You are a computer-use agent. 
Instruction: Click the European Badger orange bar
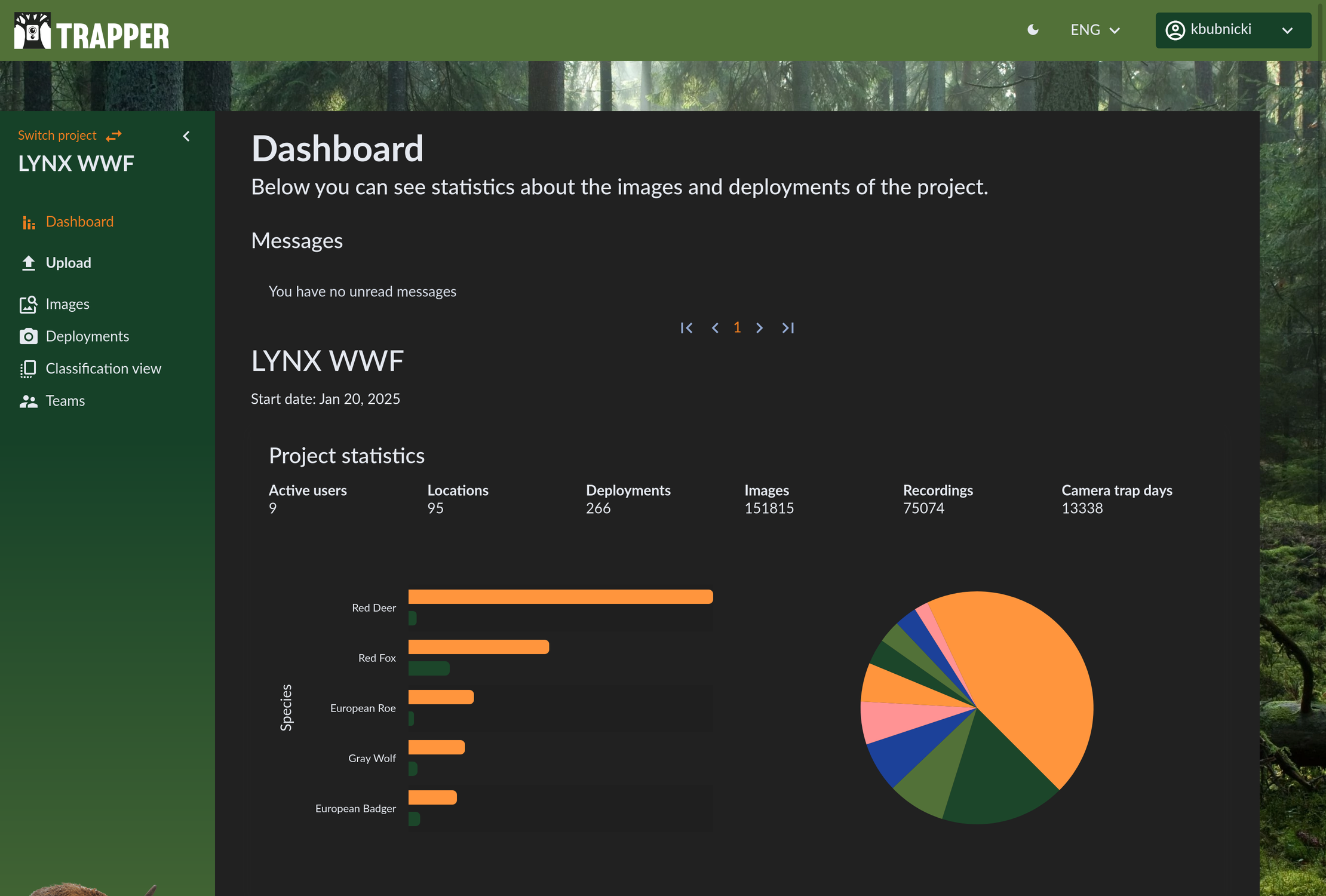click(432, 797)
